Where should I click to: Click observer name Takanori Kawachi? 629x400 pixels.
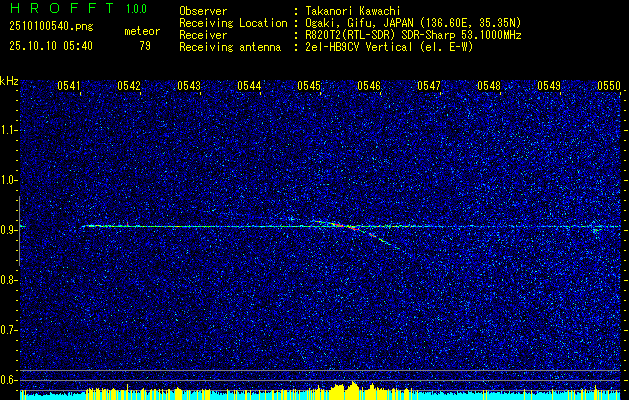(351, 11)
